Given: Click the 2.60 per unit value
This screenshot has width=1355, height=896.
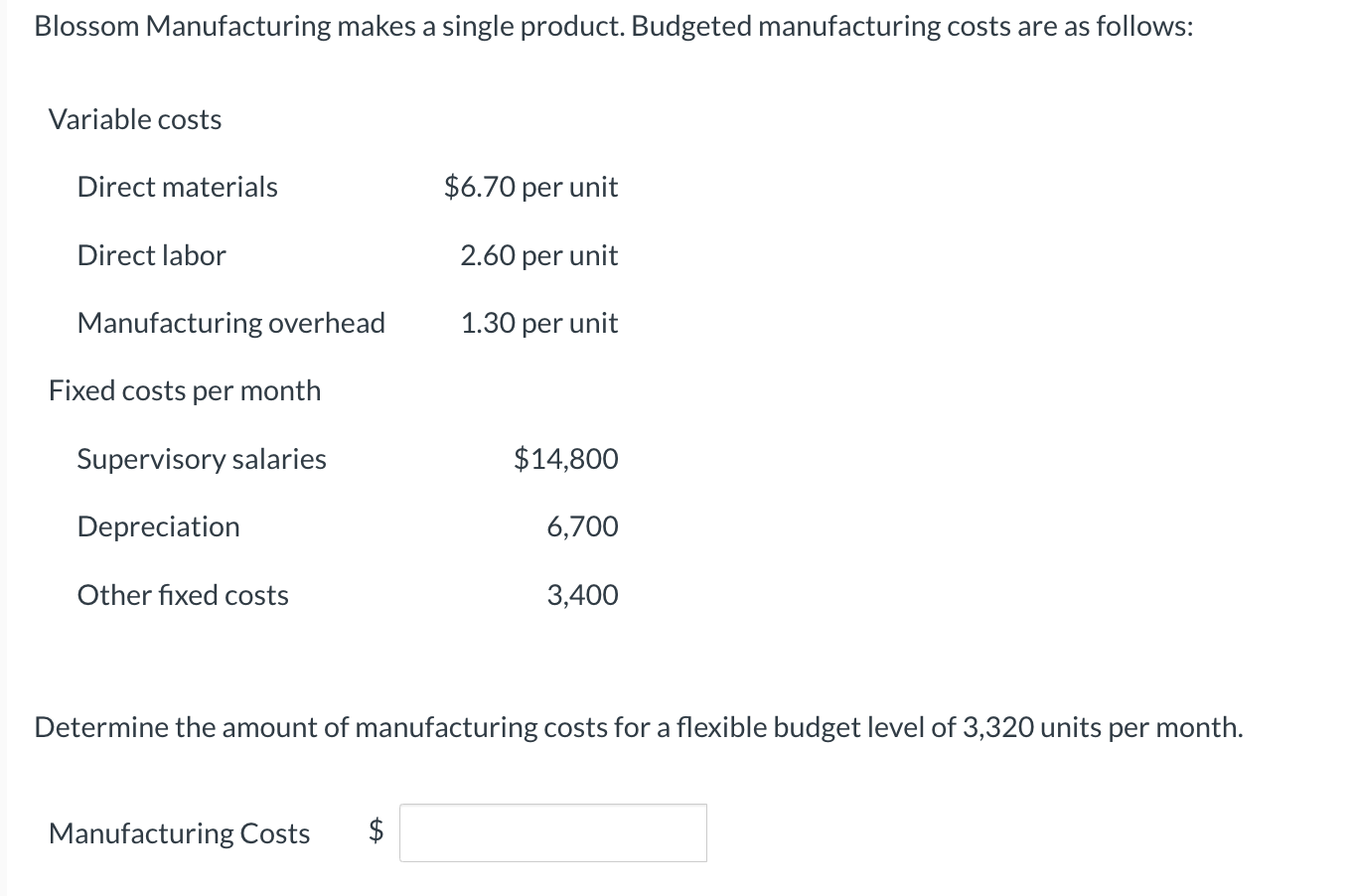Looking at the screenshot, I should click(539, 254).
